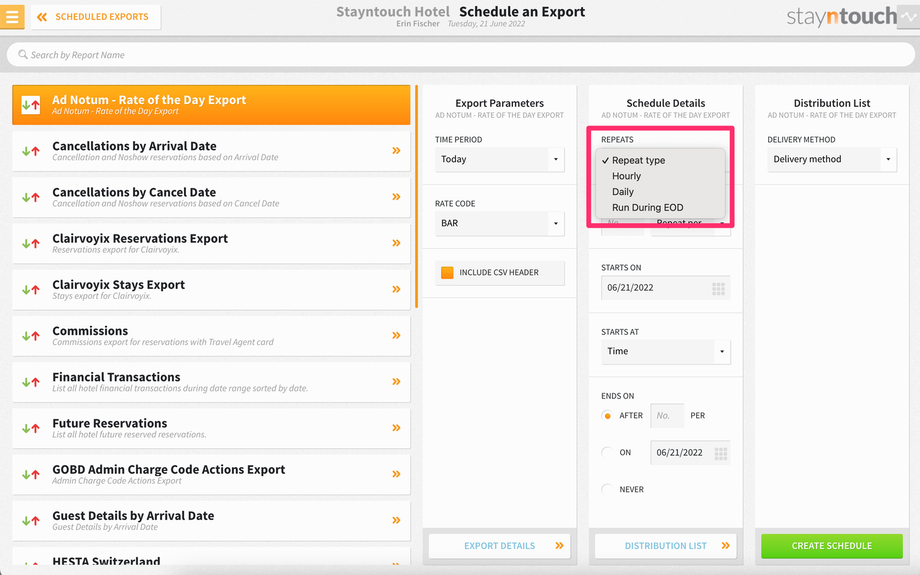Image resolution: width=920 pixels, height=575 pixels.
Task: Click arrows icon for Financial Transactions
Action: point(31,383)
